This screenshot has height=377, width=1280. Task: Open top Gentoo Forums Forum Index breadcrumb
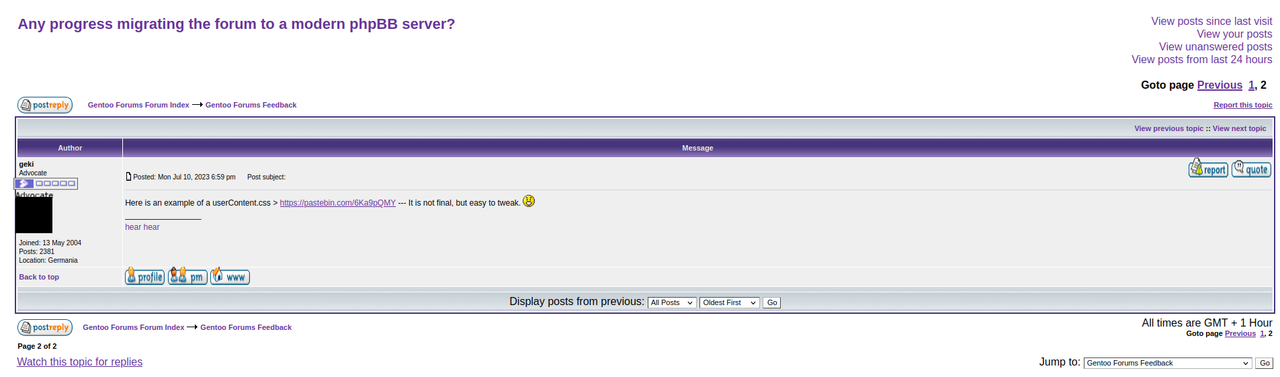[x=138, y=105]
